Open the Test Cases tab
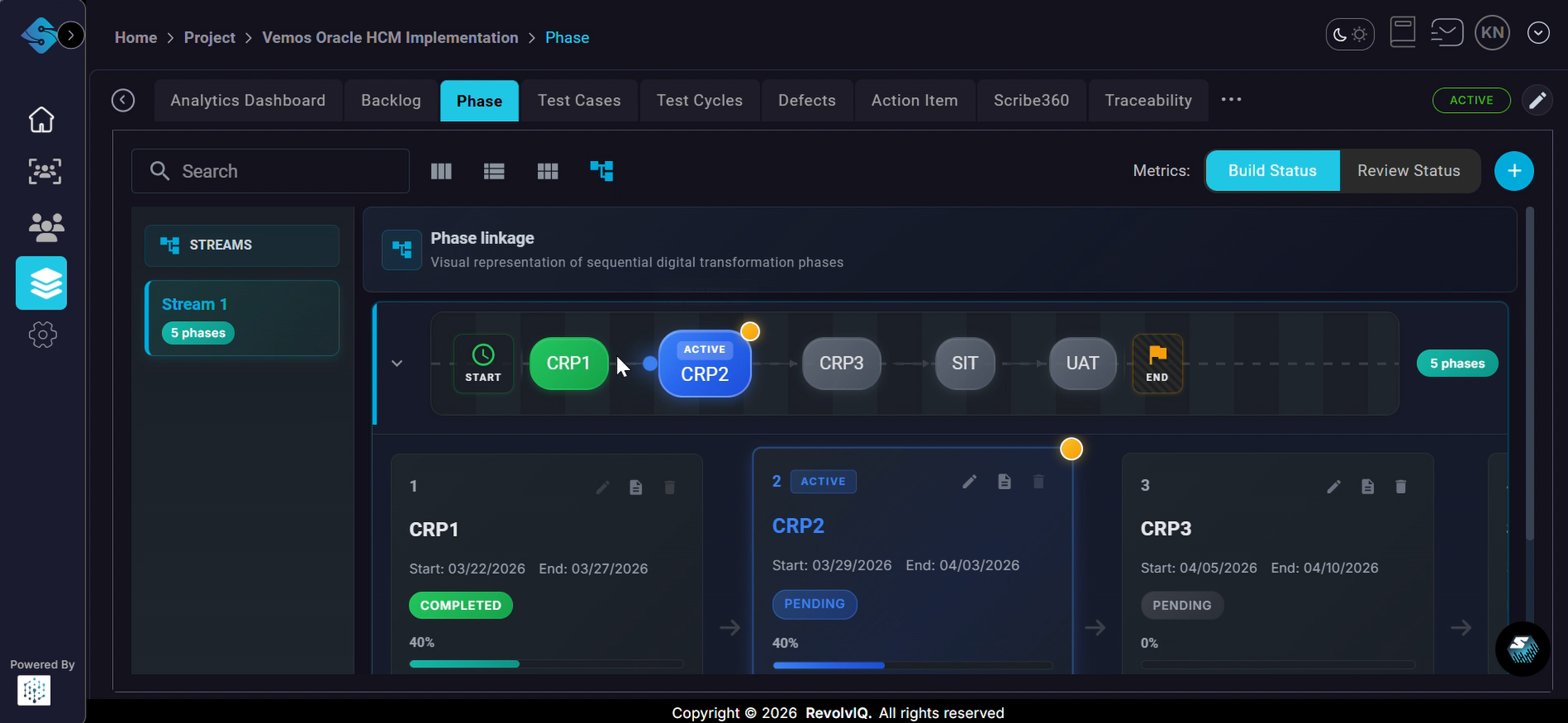The width and height of the screenshot is (1568, 723). click(x=579, y=100)
